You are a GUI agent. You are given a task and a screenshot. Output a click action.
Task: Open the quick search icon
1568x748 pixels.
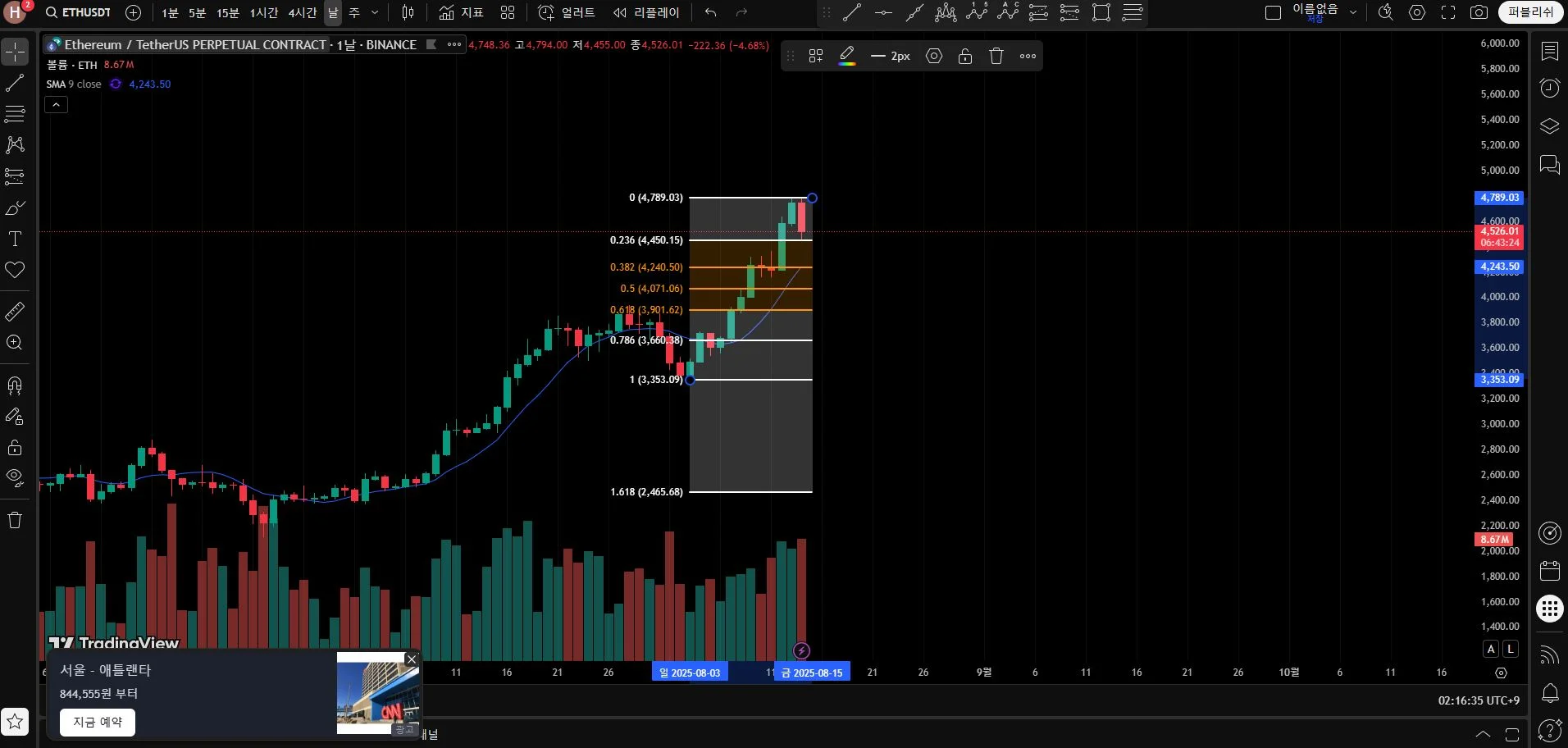1386,12
